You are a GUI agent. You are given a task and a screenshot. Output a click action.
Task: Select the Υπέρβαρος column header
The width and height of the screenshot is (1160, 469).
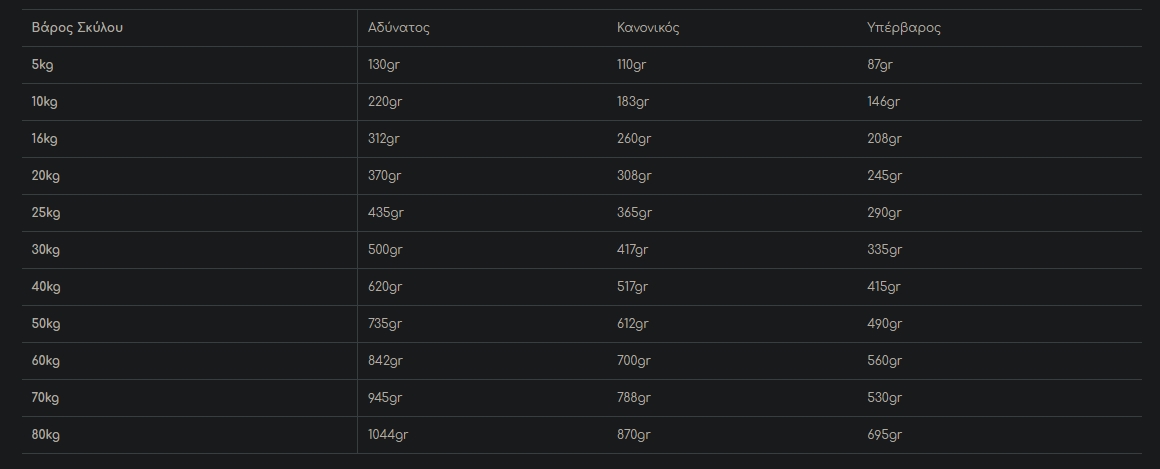[x=904, y=28]
